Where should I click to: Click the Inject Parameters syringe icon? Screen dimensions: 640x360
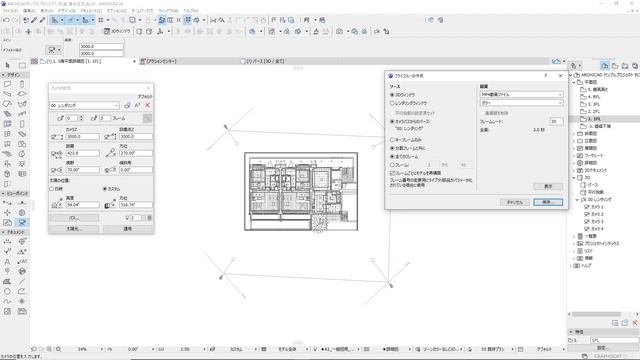pyautogui.click(x=42, y=20)
